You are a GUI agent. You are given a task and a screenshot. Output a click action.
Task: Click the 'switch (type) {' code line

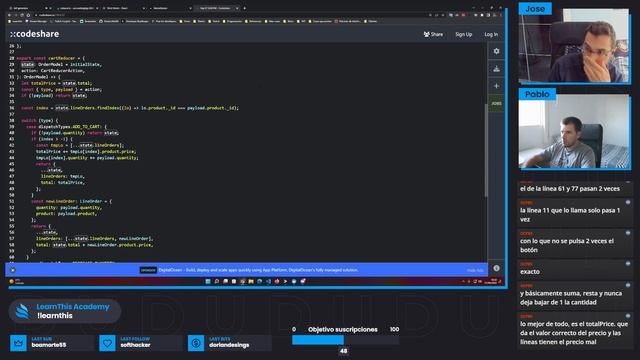click(x=40, y=120)
